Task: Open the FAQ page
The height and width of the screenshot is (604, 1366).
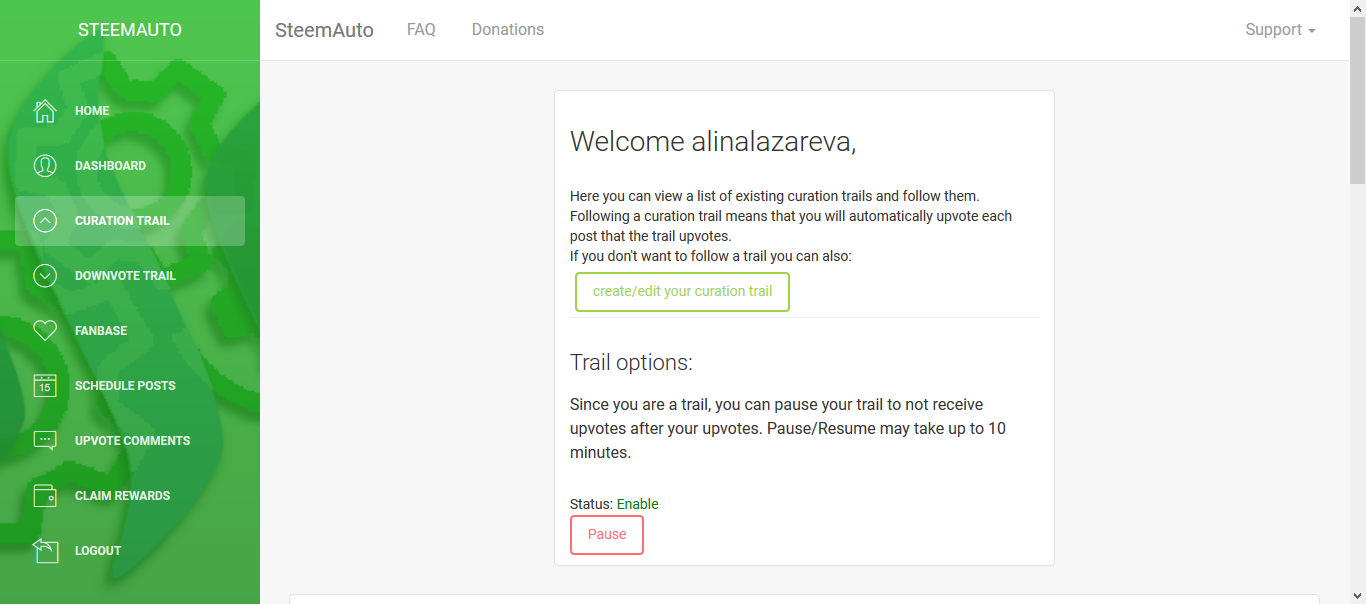Action: [421, 30]
